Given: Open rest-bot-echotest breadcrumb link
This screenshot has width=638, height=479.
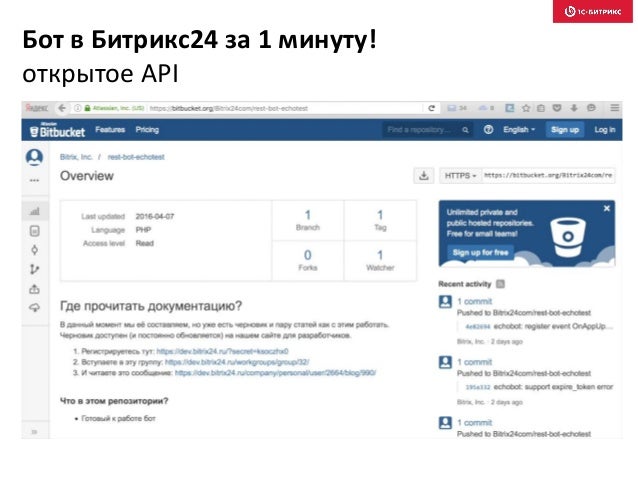Looking at the screenshot, I should (x=136, y=157).
